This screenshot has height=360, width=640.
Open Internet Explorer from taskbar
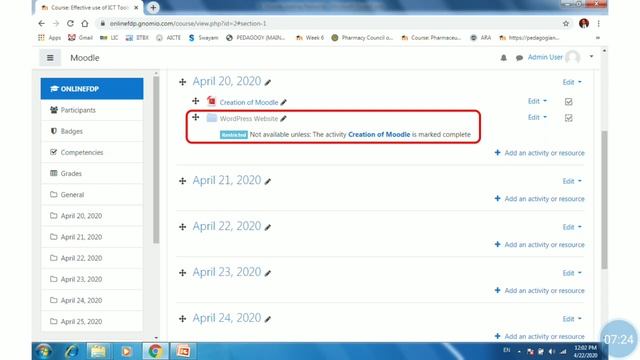pos(72,351)
